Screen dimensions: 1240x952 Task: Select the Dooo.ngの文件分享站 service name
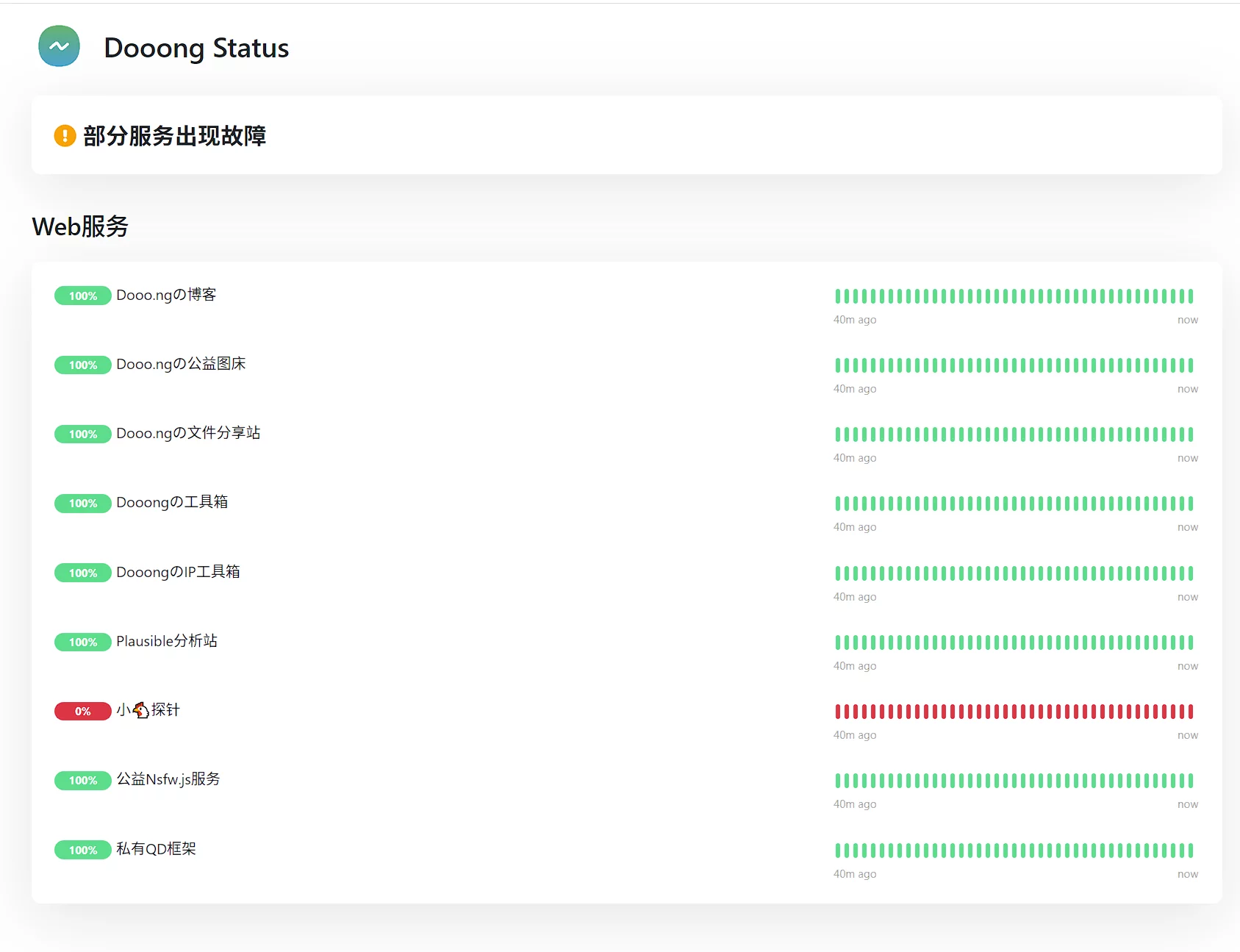188,434
